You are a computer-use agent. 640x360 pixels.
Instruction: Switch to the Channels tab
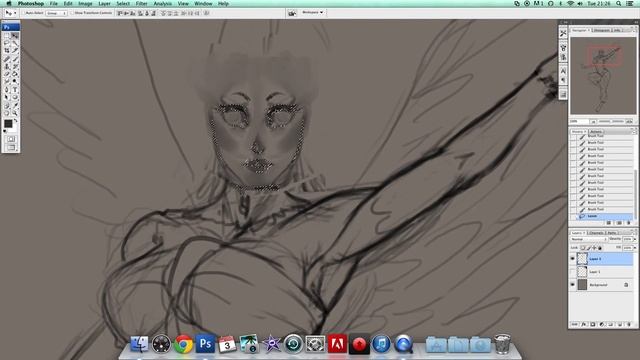(x=596, y=233)
